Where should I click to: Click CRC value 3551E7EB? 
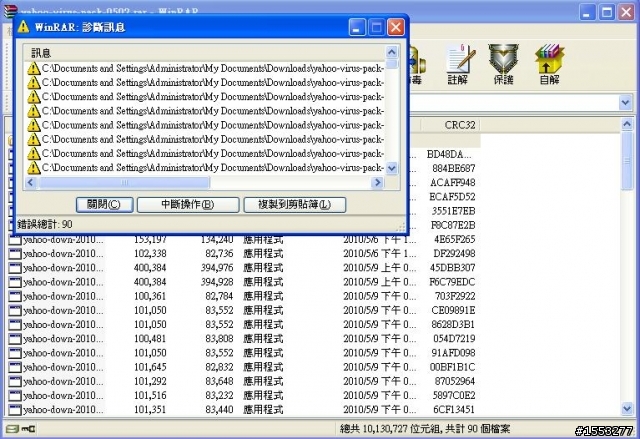454,211
